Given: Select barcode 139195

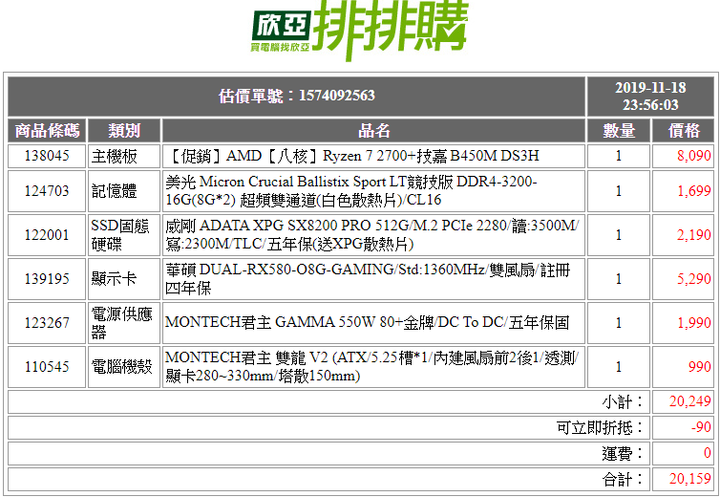Looking at the screenshot, I should 47,279.
